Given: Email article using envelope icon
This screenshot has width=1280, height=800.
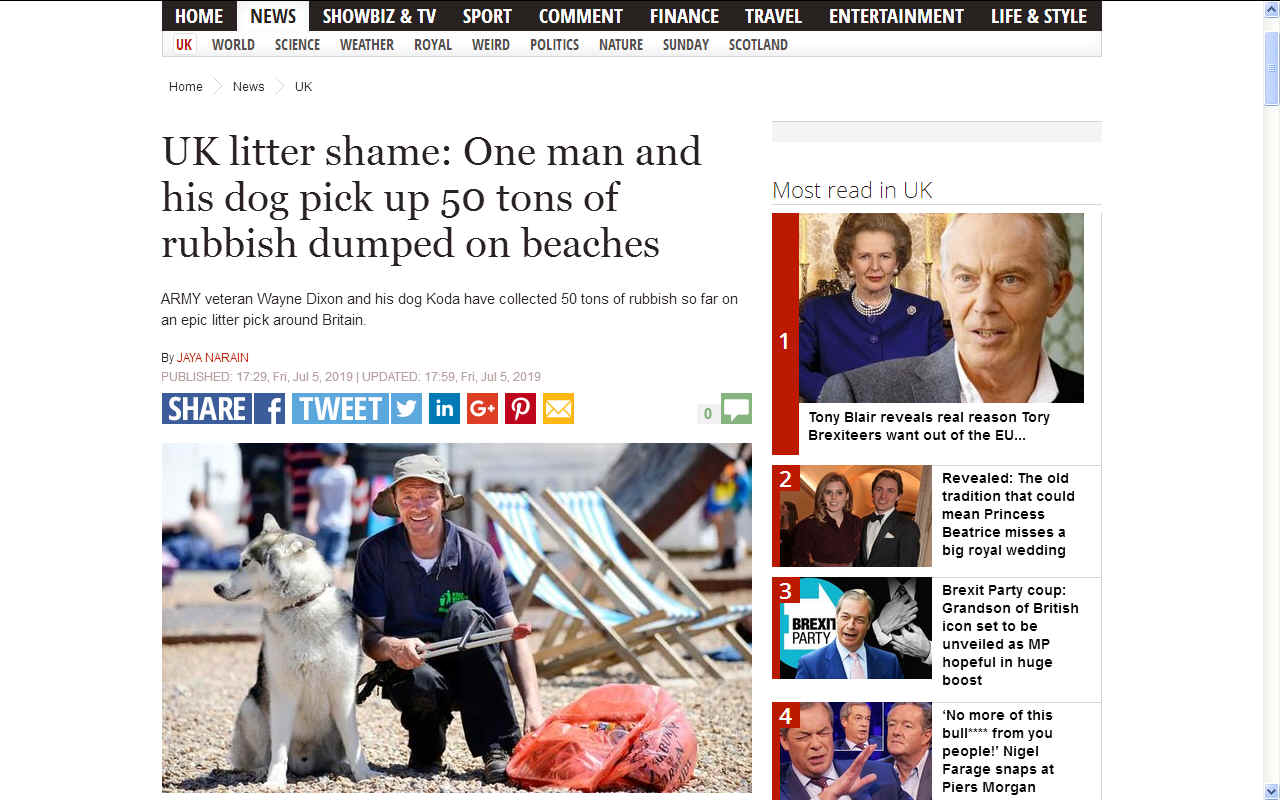Looking at the screenshot, I should (x=558, y=408).
